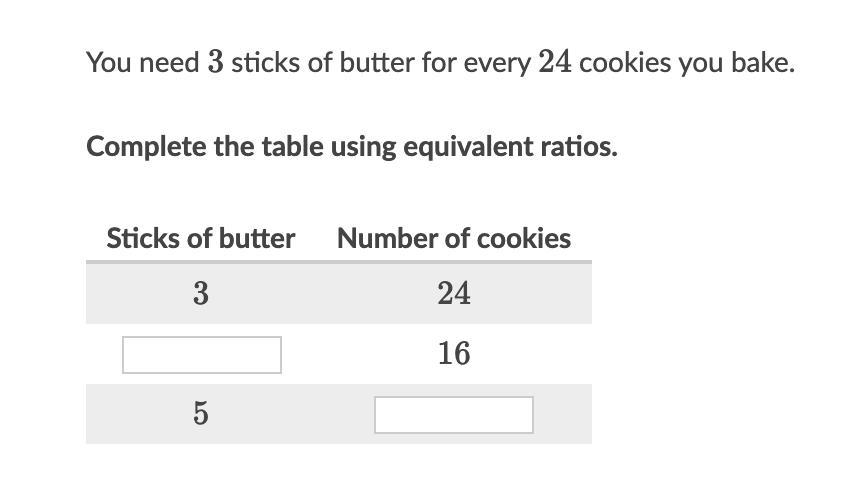The height and width of the screenshot is (490, 842).
Task: Click the number 24 in the problem sentence
Action: (x=555, y=62)
